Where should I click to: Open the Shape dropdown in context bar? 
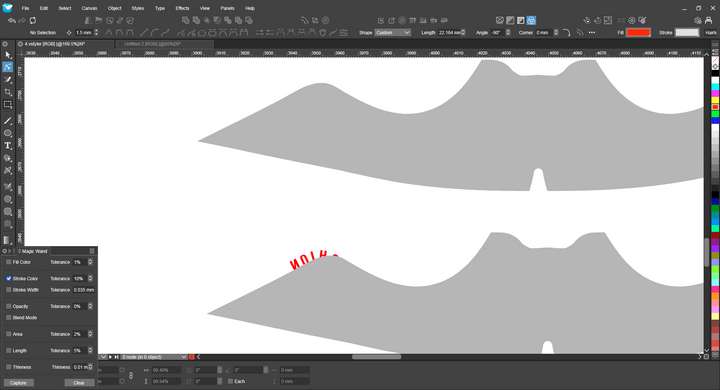[x=393, y=33]
